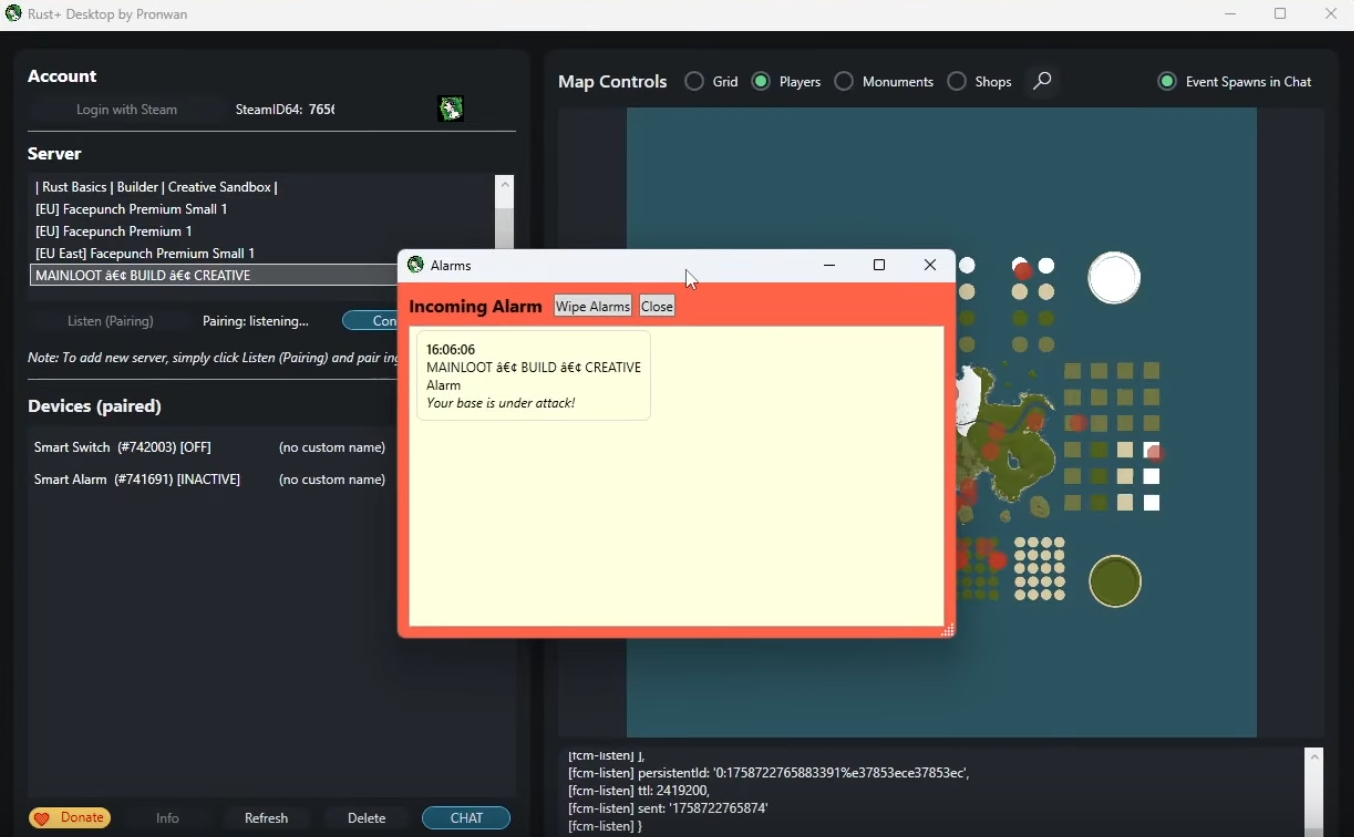
Task: Close the Alarms window with X
Action: click(x=930, y=265)
